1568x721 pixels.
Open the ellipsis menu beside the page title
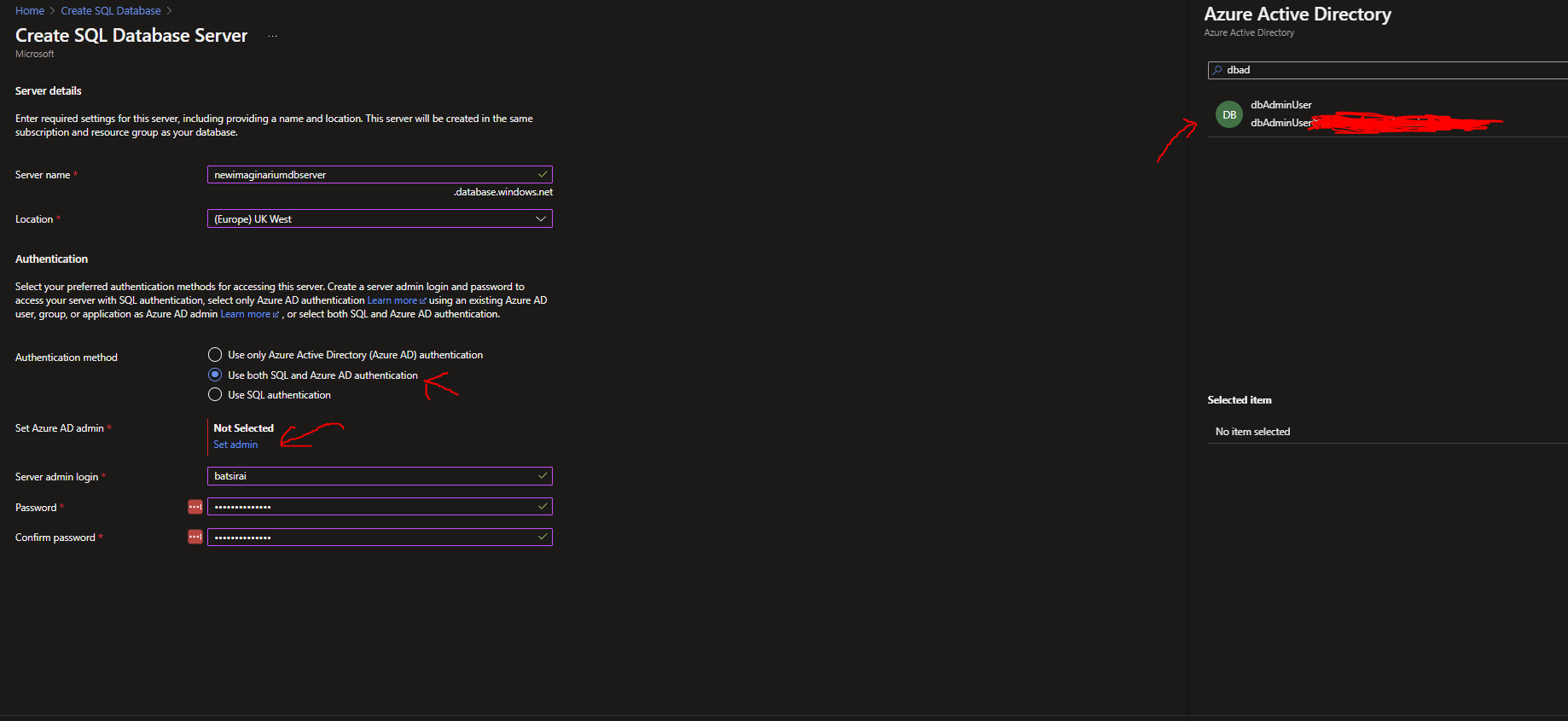pos(272,37)
